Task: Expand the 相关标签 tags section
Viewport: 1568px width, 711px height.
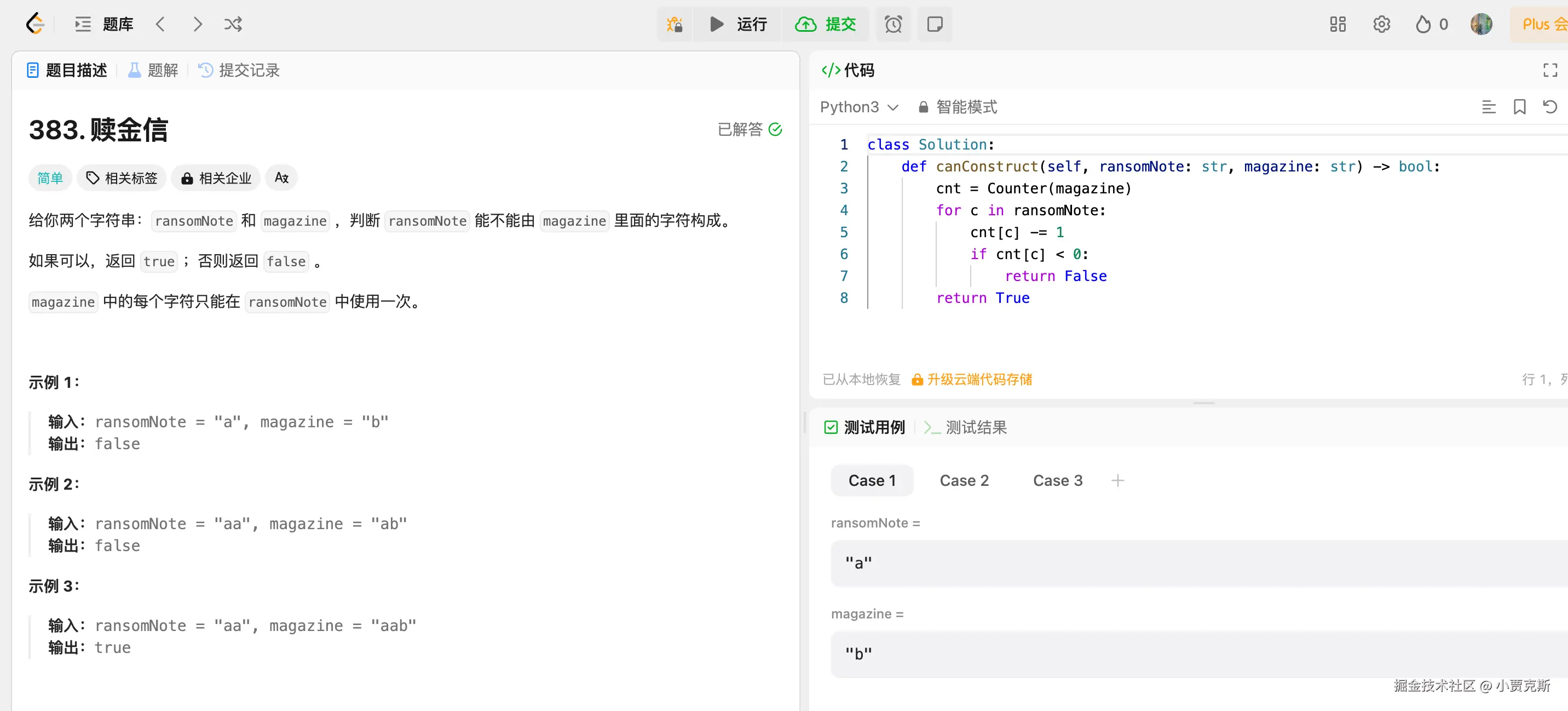Action: tap(122, 178)
